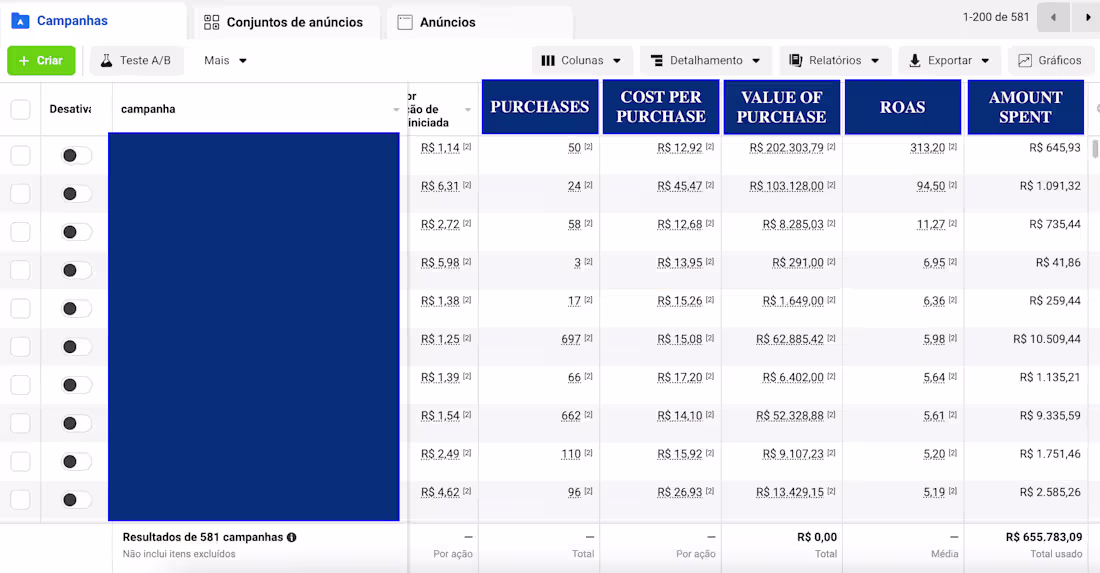This screenshot has width=1100, height=573.
Task: Toggle campaign switch in R$ 9.335,59 row
Action: (76, 423)
